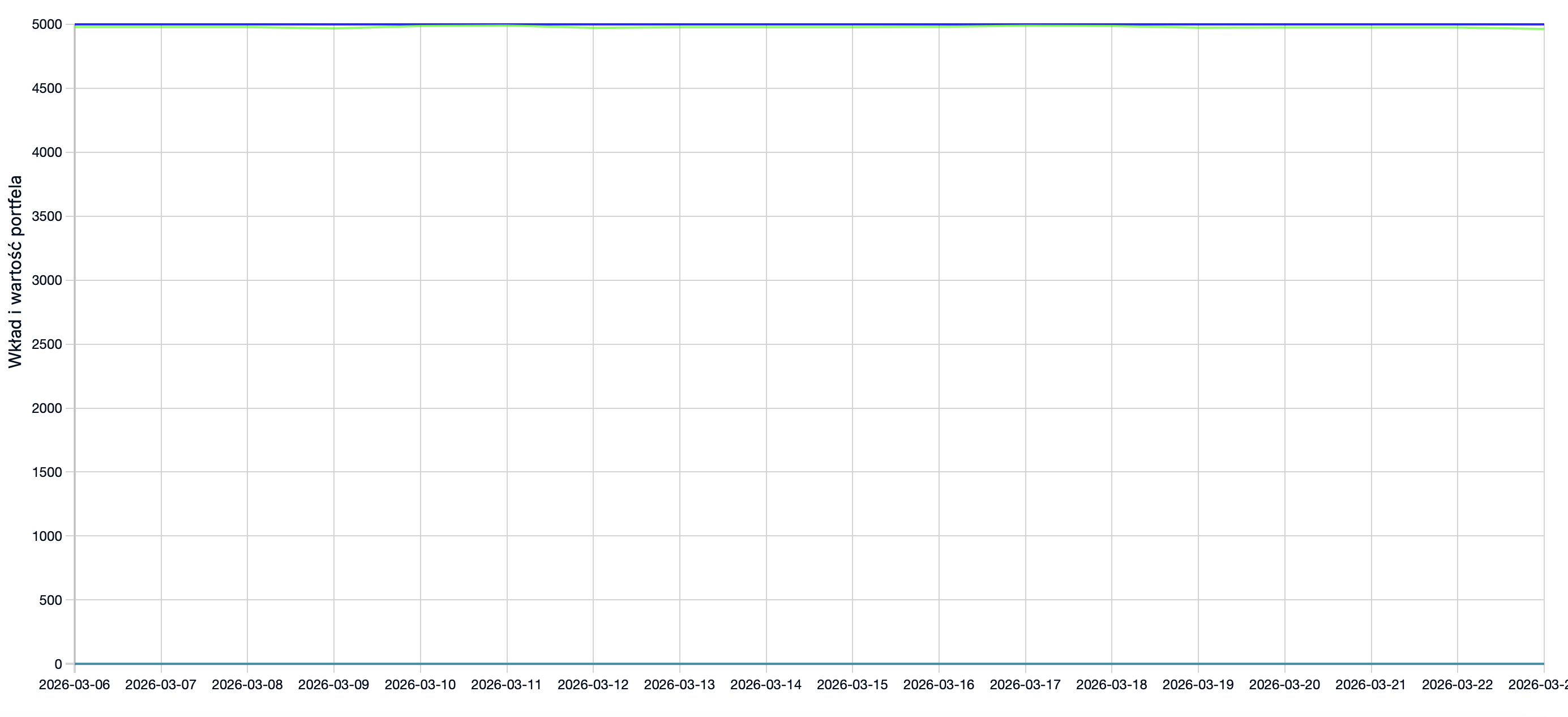1568x717 pixels.
Task: Click the 2026-03-22 date label
Action: (1457, 685)
